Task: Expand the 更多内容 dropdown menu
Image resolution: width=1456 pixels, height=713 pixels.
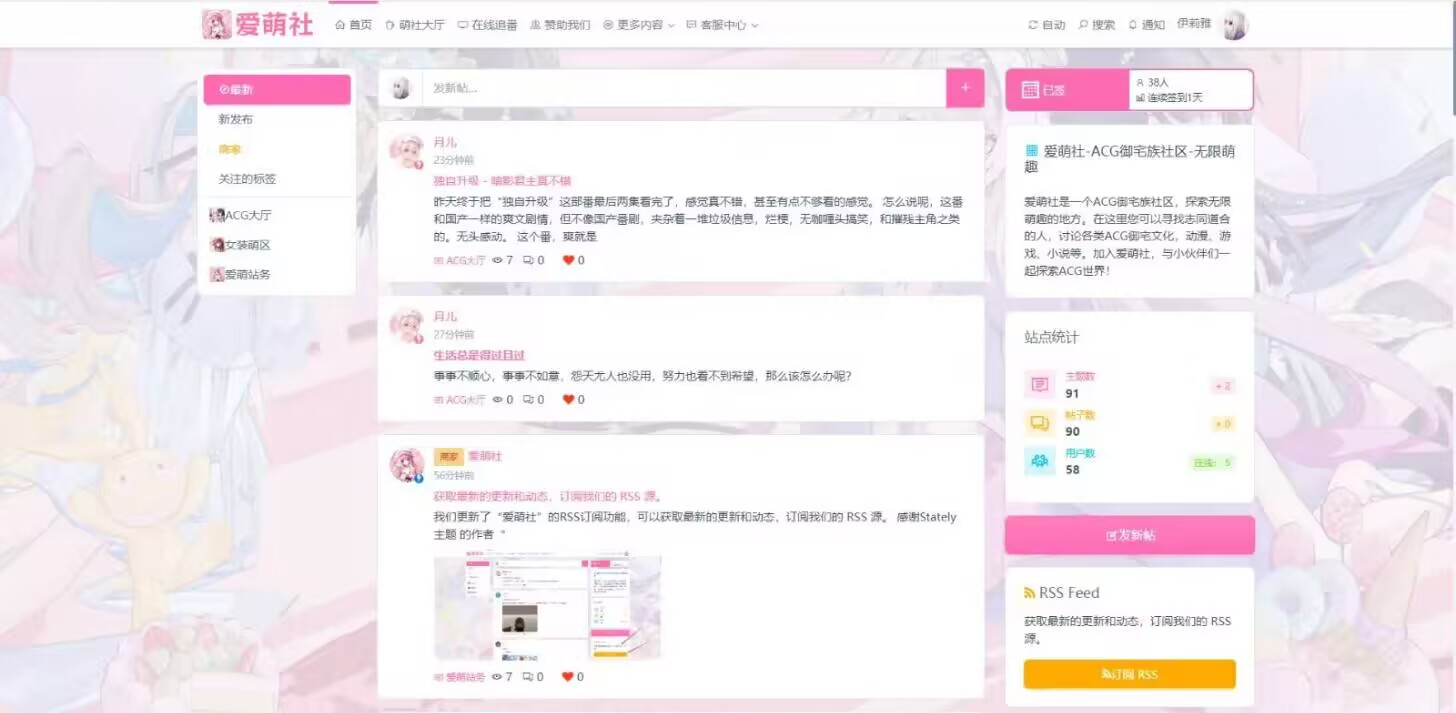Action: coord(638,25)
